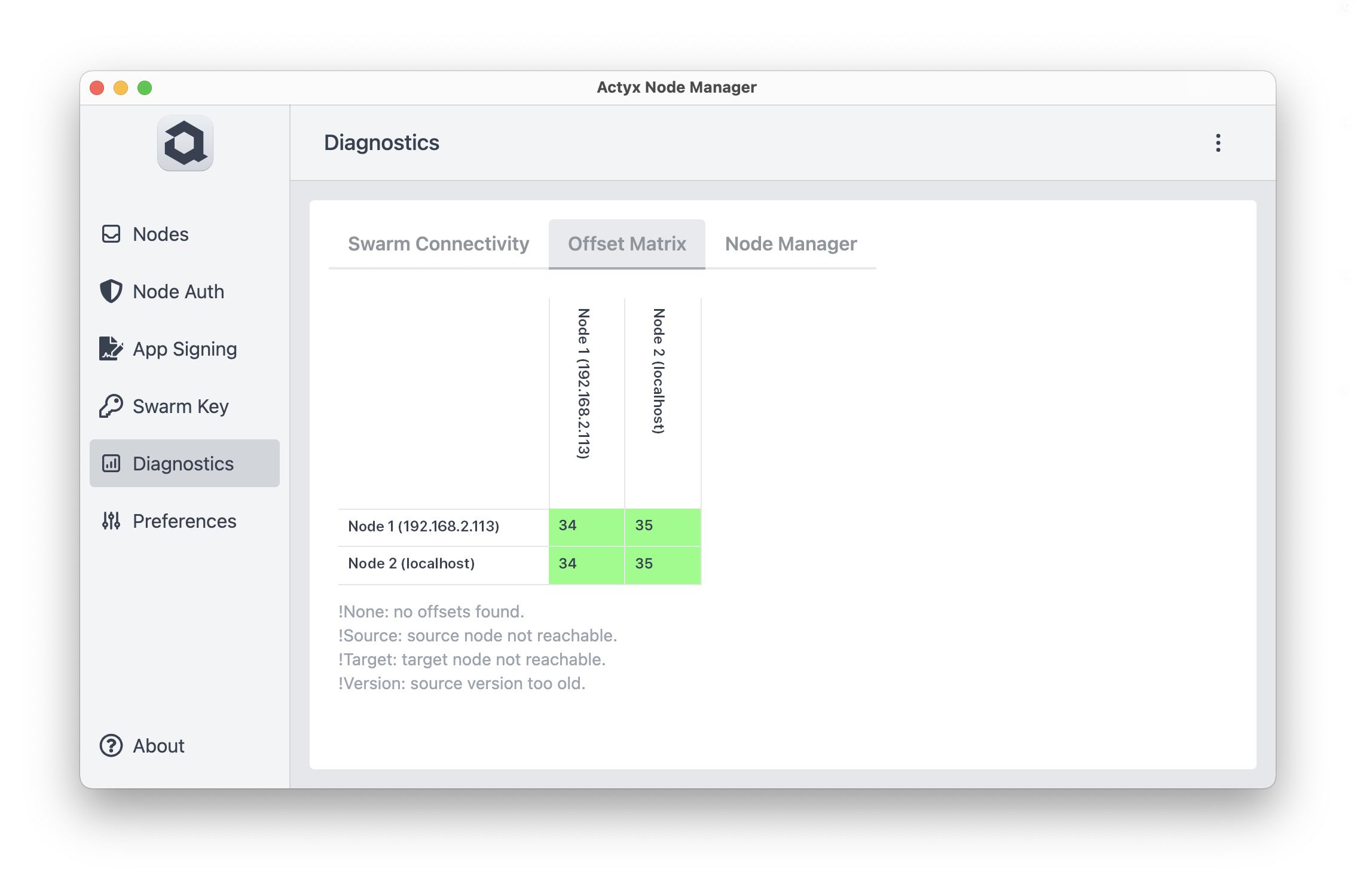Click the Actyx hexagon logo icon

pos(185,143)
